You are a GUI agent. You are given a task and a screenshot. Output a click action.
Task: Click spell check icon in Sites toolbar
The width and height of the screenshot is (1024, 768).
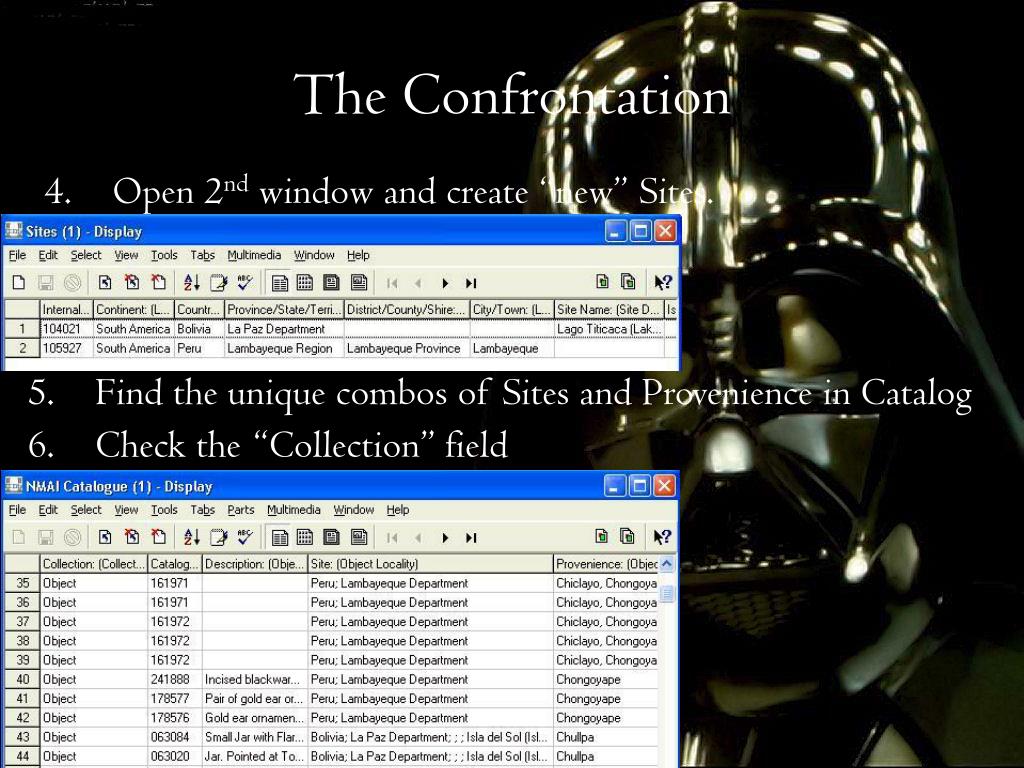(245, 282)
